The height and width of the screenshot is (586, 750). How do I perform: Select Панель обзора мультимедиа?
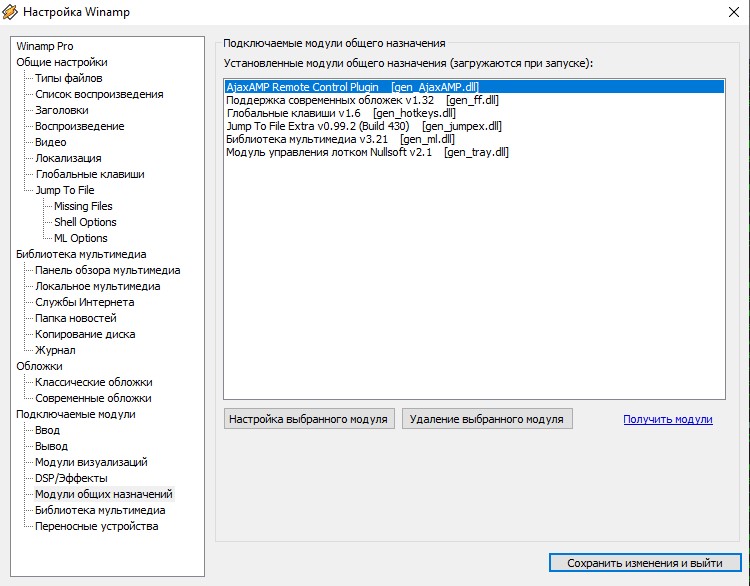point(108,270)
